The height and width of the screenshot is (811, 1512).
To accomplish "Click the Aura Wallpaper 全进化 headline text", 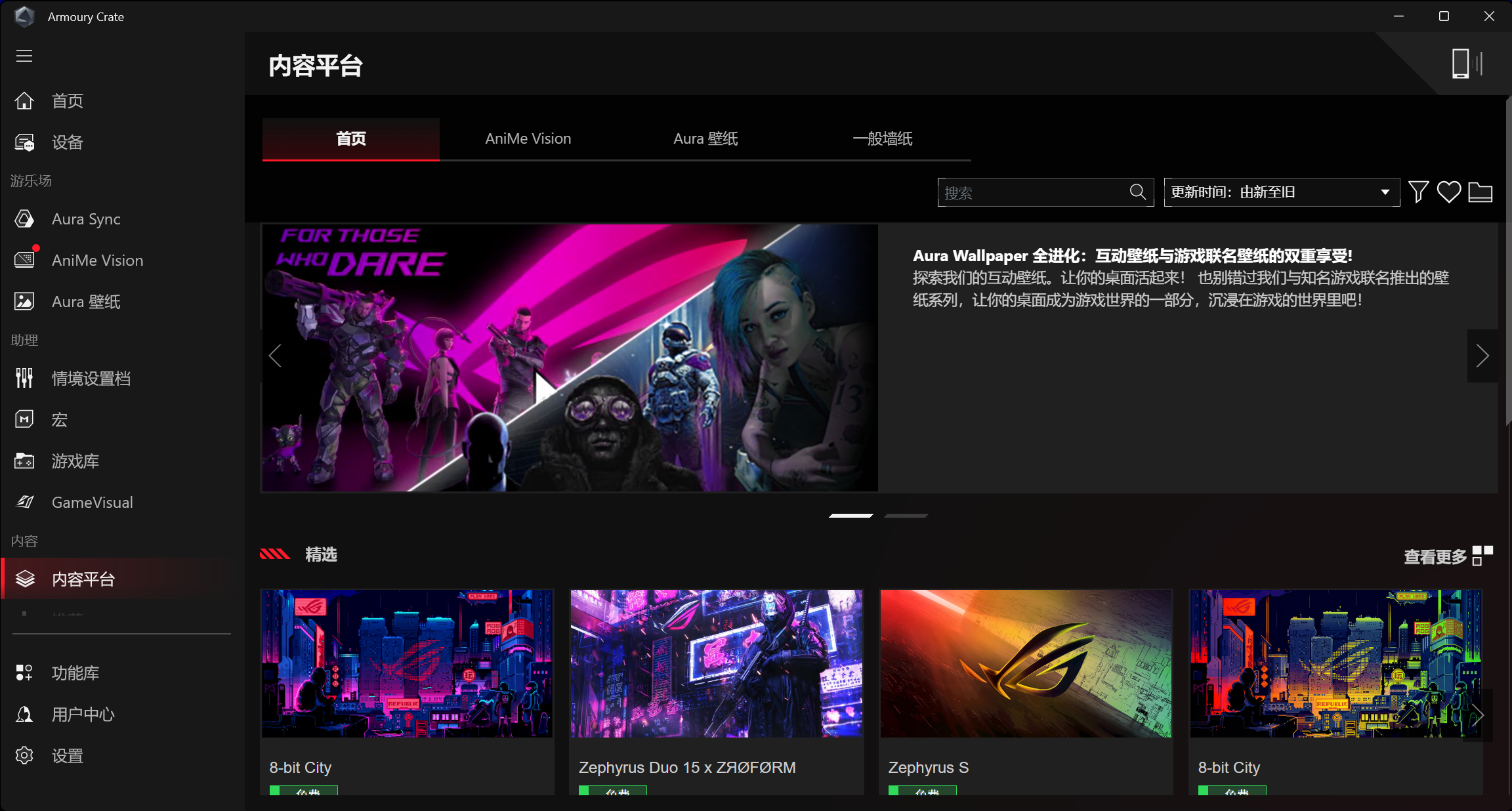I will pos(1133,256).
